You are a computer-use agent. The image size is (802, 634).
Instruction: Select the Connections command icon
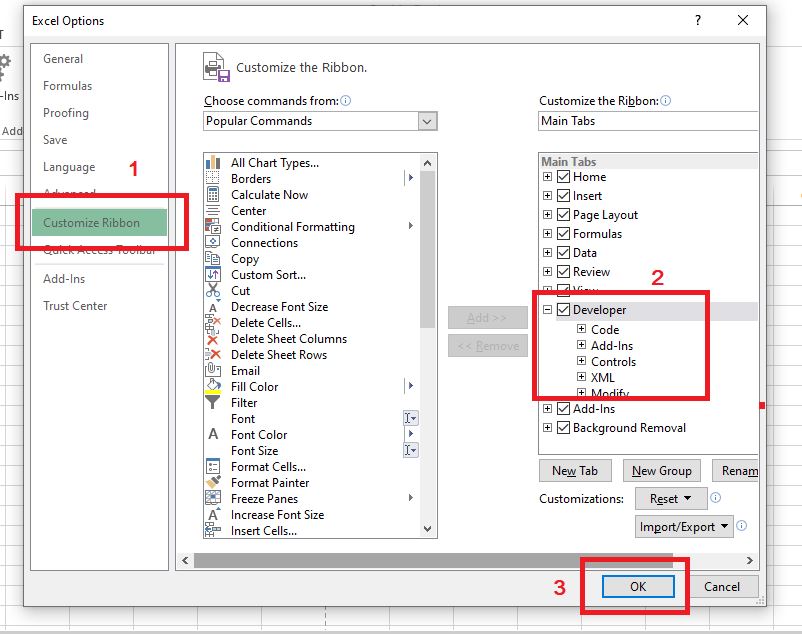[x=213, y=242]
